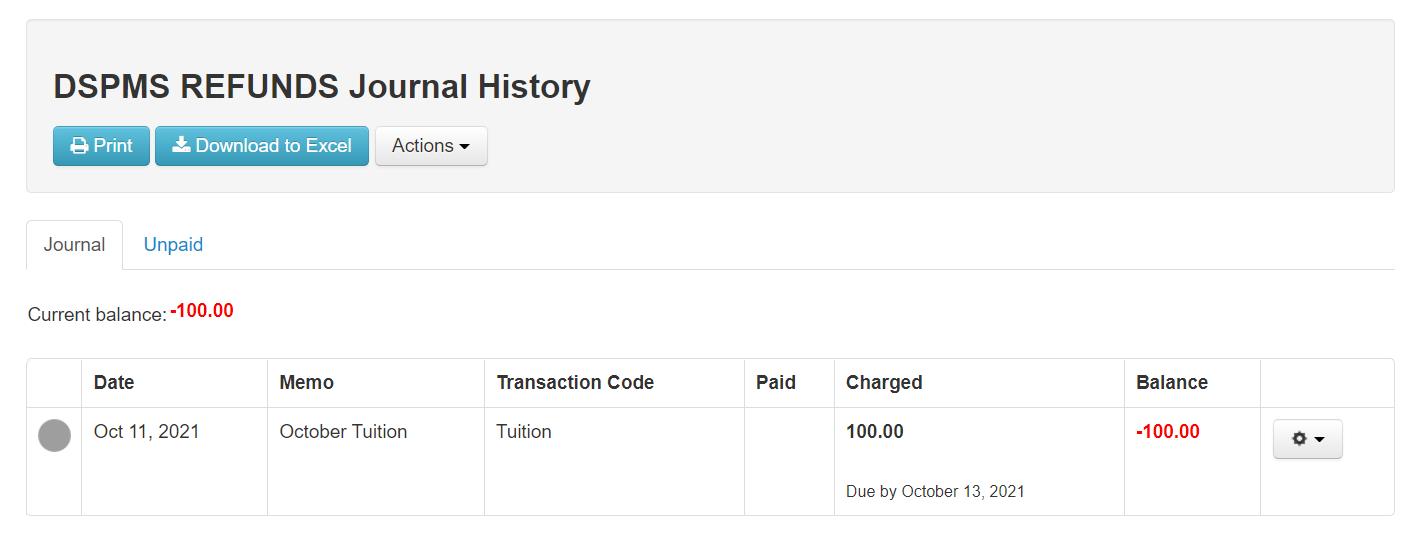Print the journal history
The height and width of the screenshot is (544, 1408).
[x=101, y=146]
